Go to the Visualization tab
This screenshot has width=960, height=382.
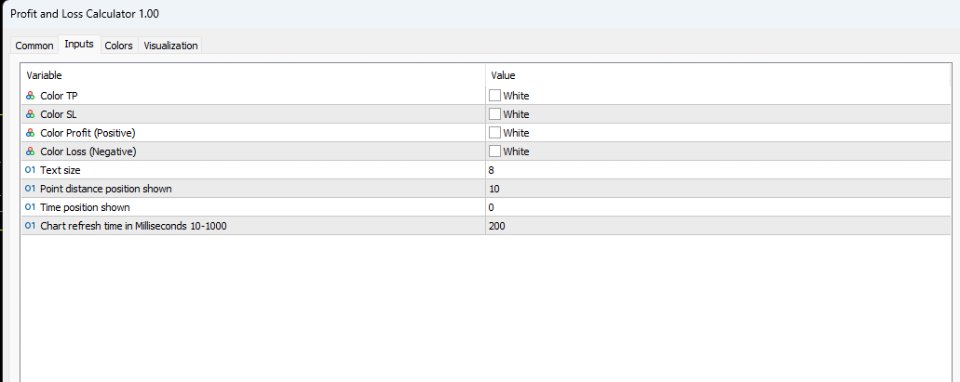[171, 45]
